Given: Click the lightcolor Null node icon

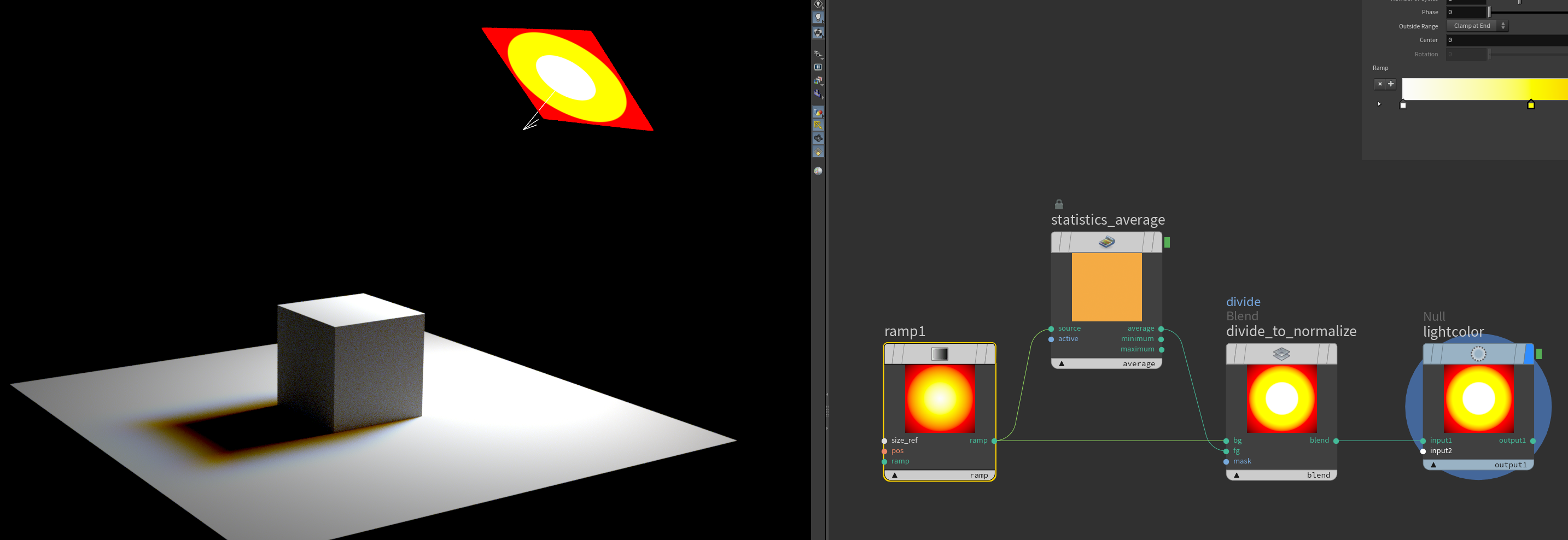Looking at the screenshot, I should coord(1478,354).
